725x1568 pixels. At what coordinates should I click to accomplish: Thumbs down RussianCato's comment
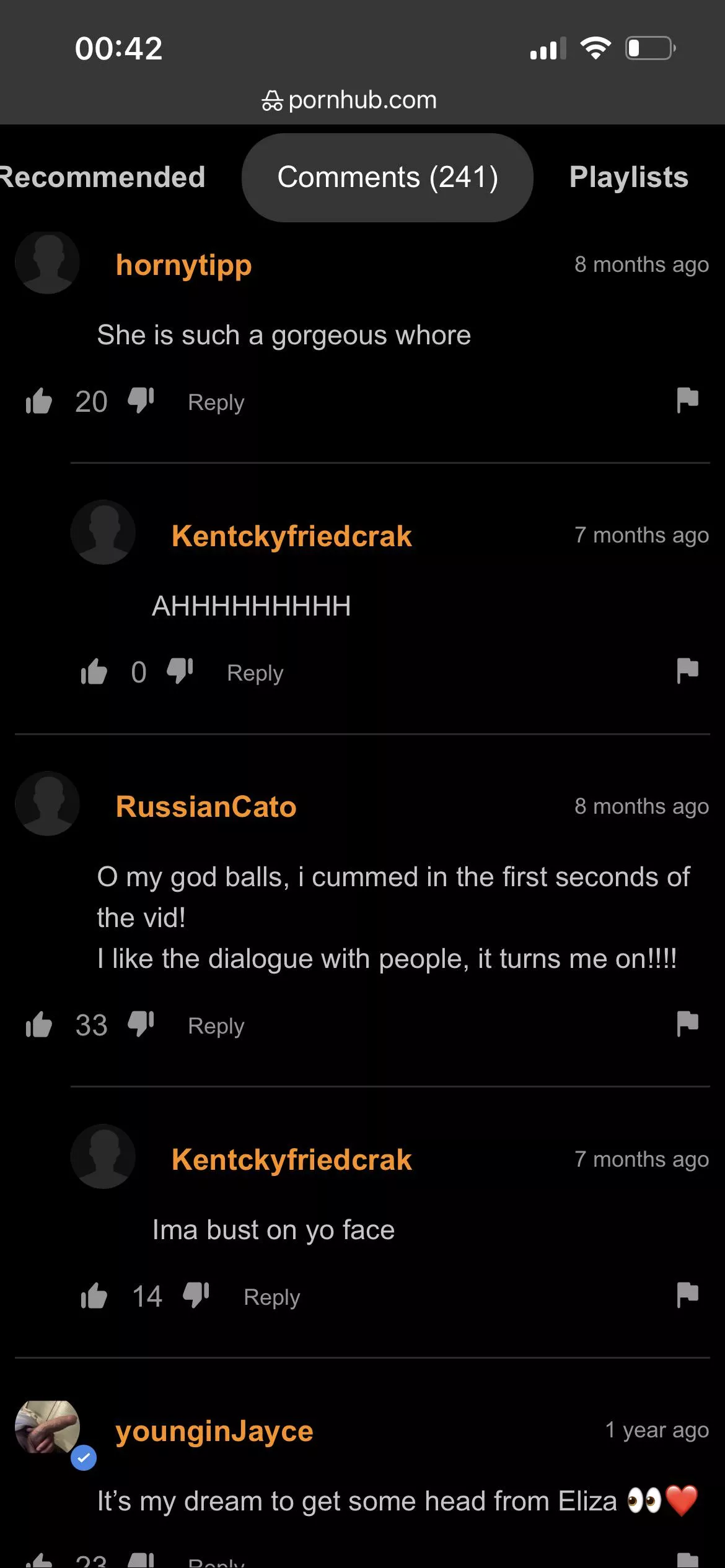(141, 1025)
